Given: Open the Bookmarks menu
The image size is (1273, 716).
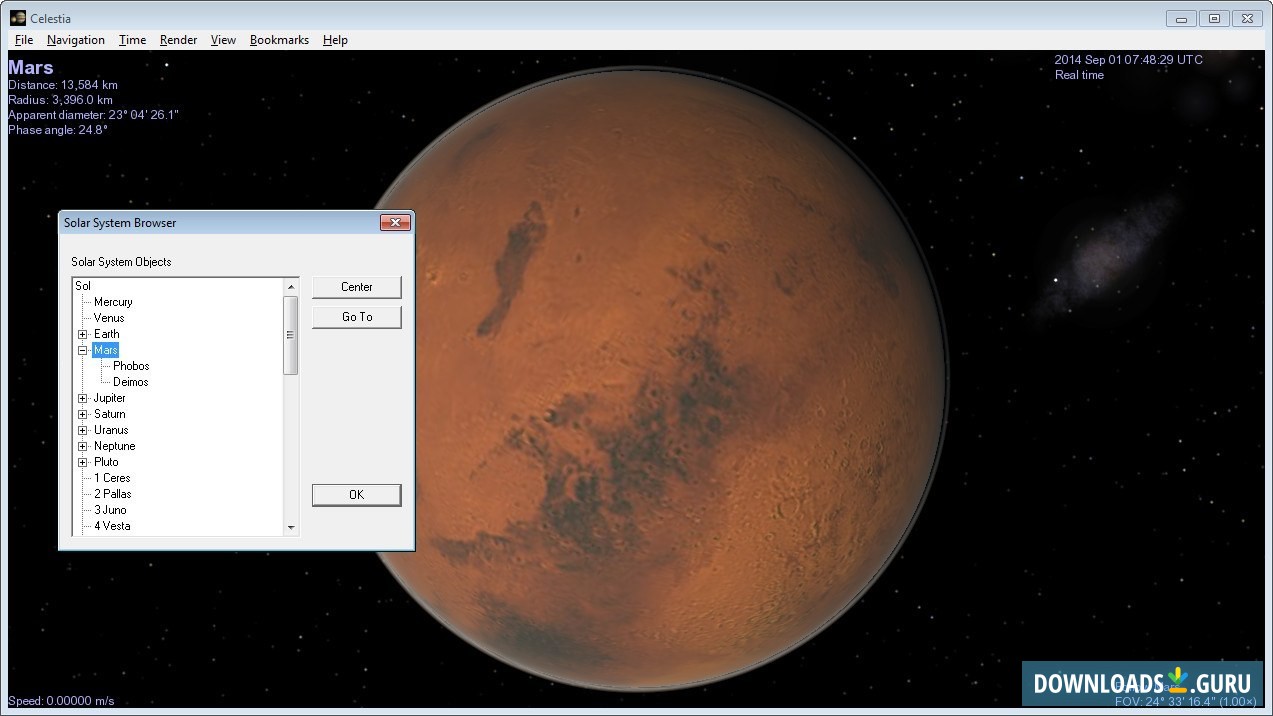Looking at the screenshot, I should [x=278, y=39].
